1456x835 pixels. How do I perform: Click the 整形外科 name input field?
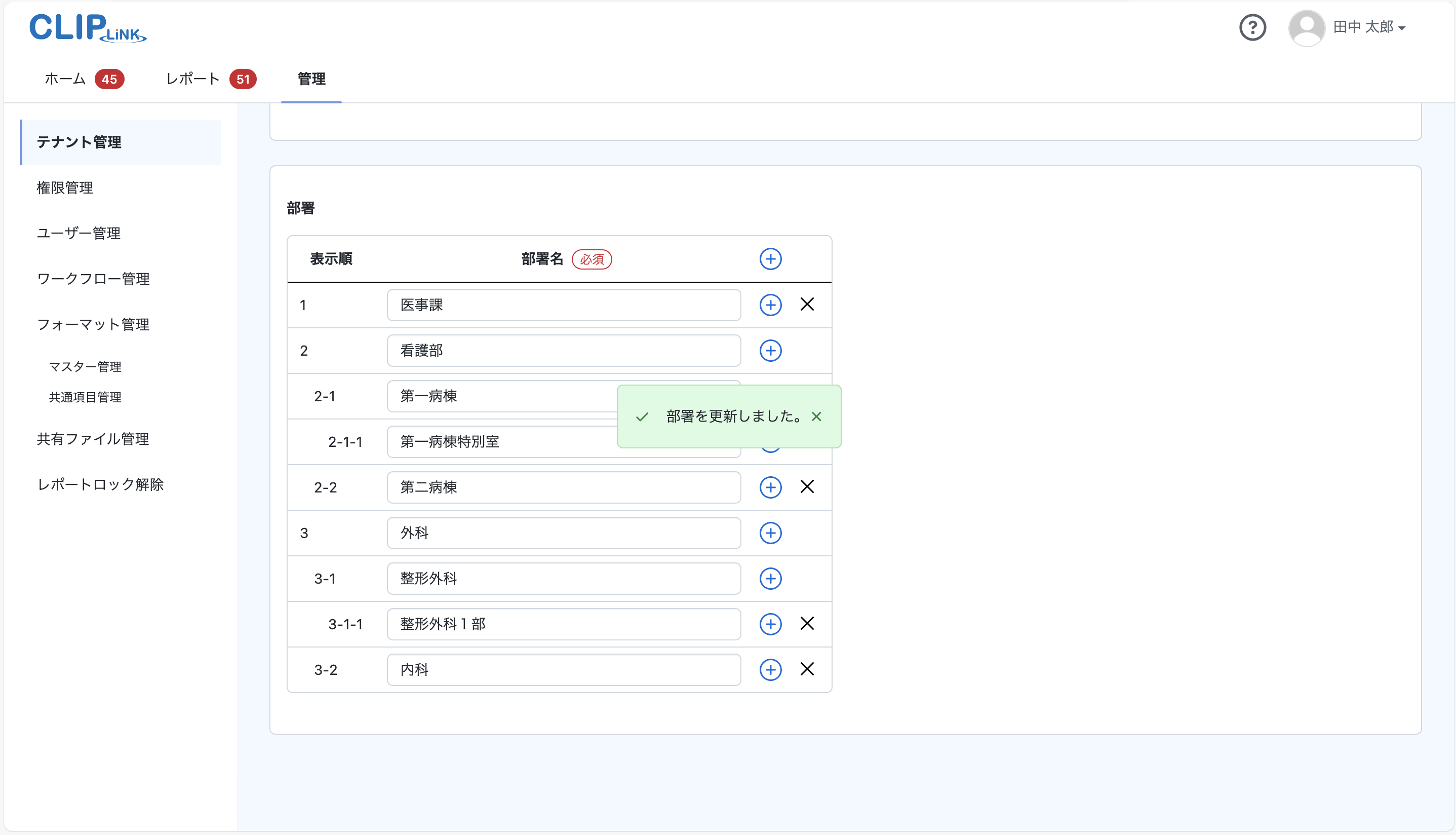[563, 579]
